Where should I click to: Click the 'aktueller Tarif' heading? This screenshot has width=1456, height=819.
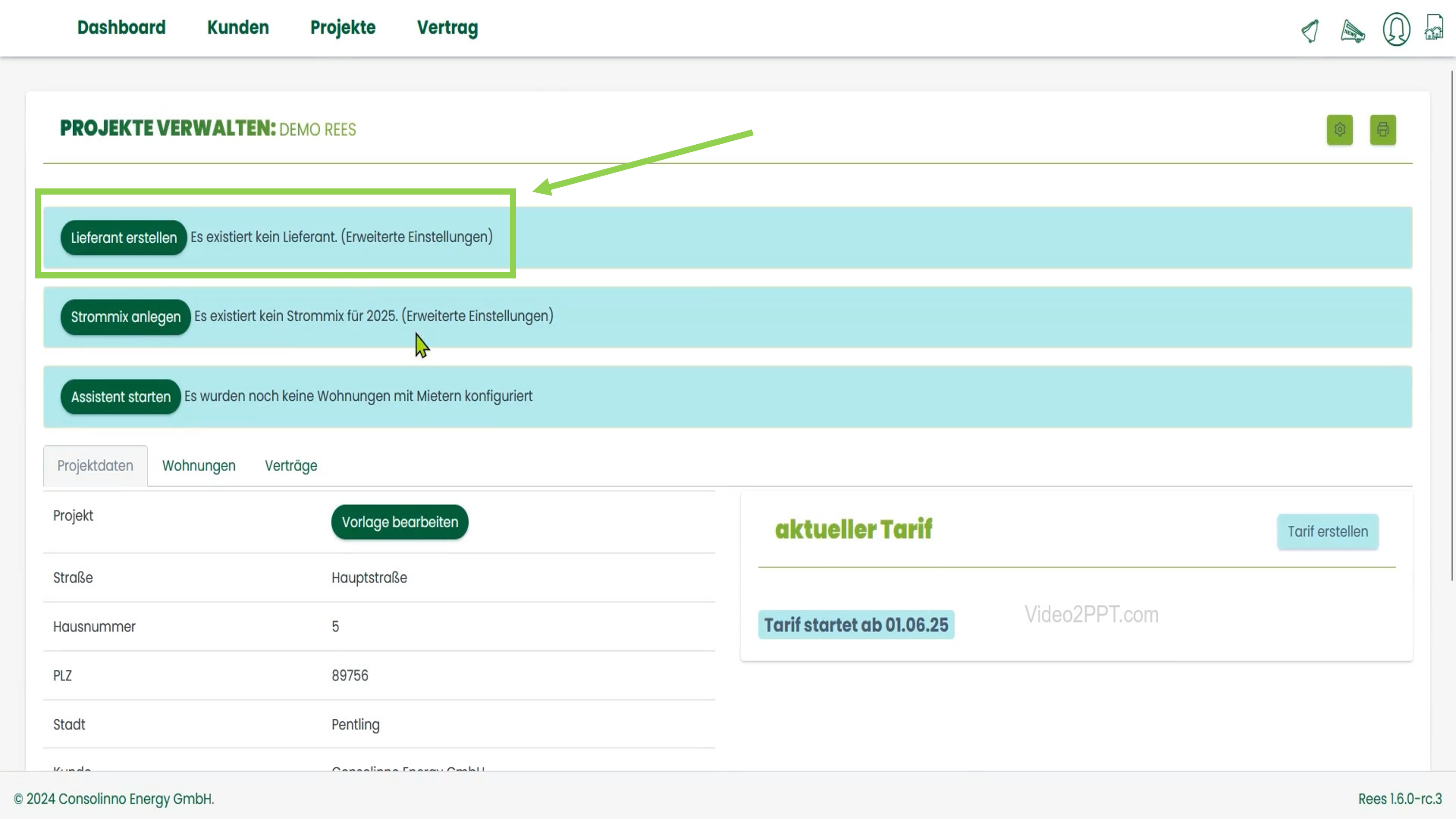(853, 529)
